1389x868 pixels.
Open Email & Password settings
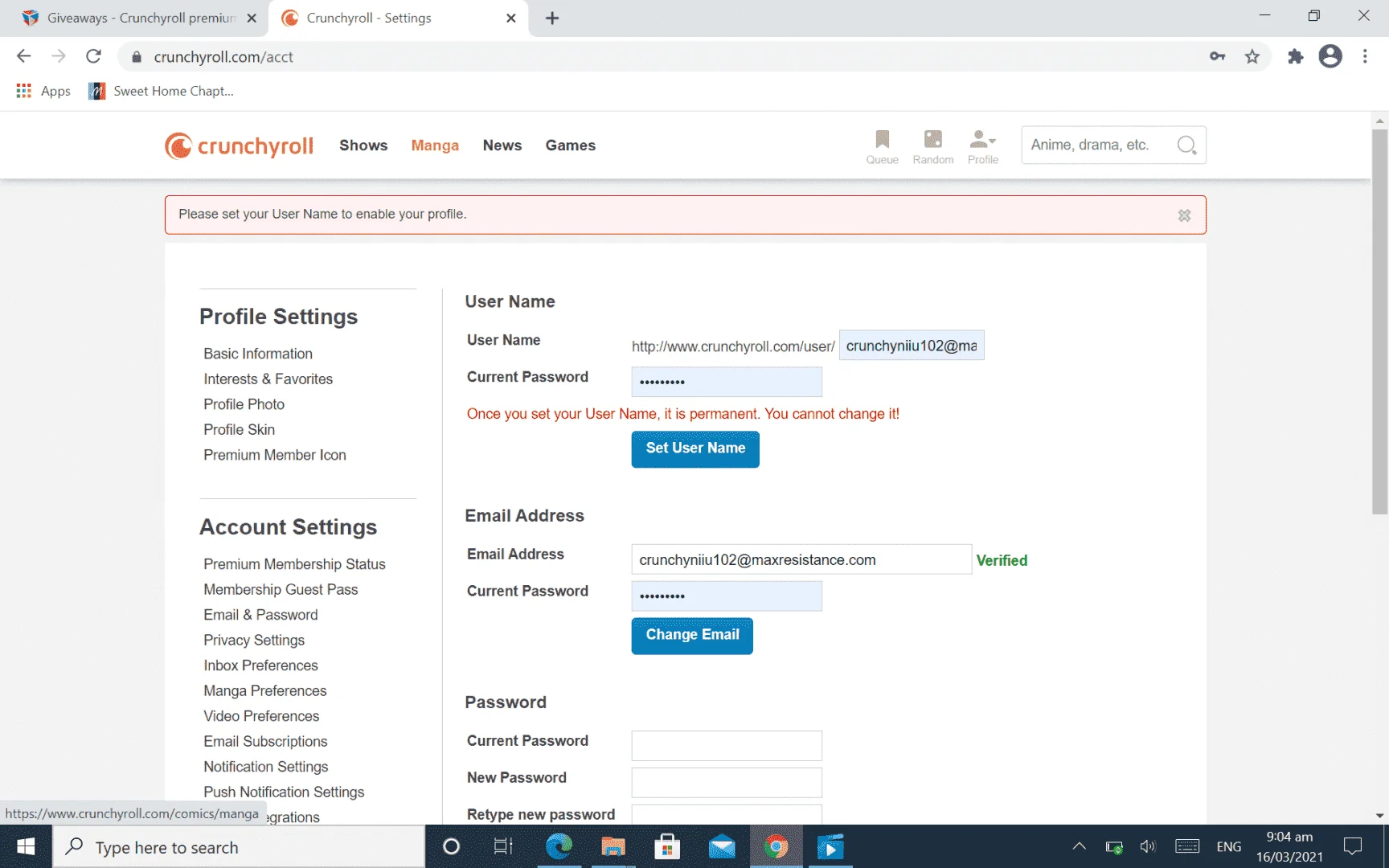point(260,615)
